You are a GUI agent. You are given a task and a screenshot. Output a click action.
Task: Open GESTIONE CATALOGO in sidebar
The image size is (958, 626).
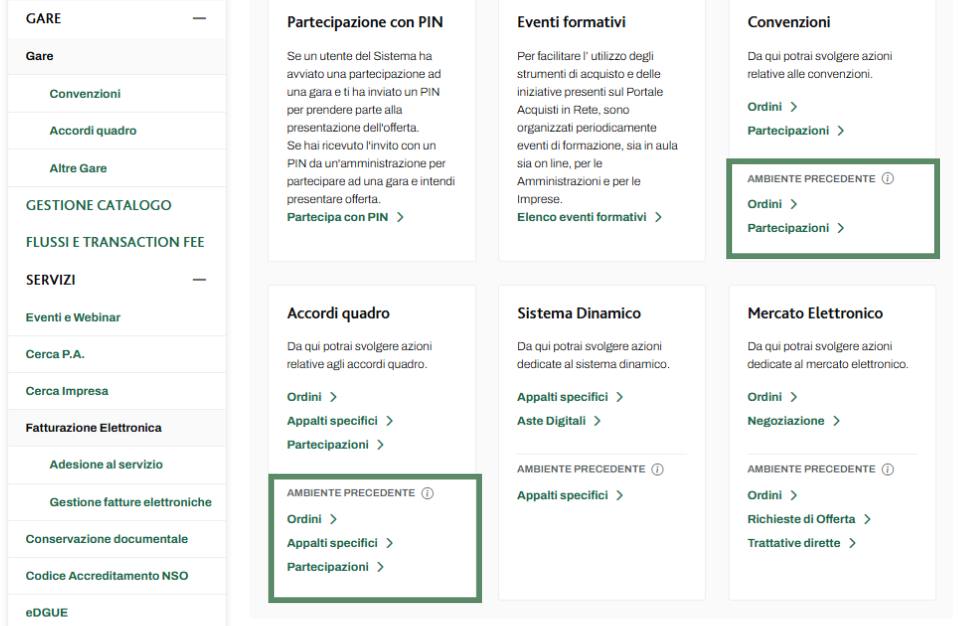coord(98,205)
